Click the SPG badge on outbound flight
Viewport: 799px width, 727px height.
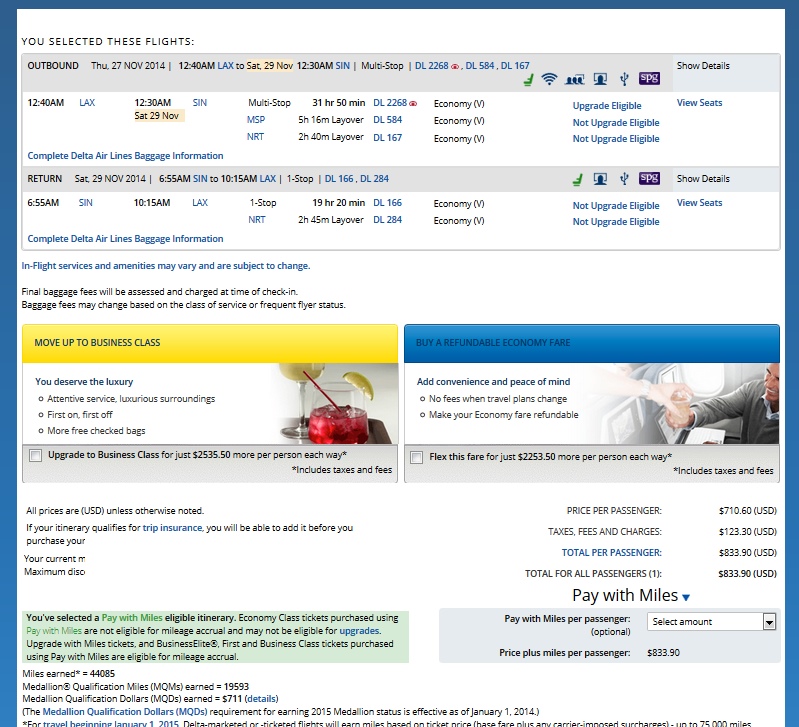pyautogui.click(x=649, y=78)
